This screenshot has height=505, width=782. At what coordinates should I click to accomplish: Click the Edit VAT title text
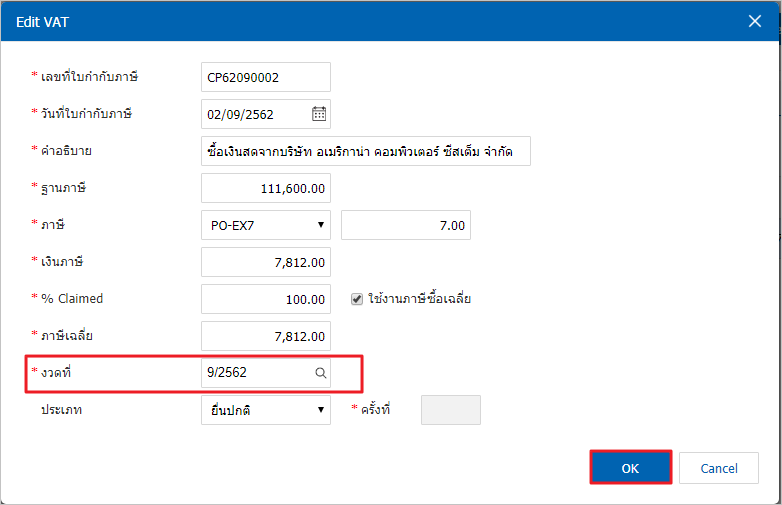click(42, 22)
